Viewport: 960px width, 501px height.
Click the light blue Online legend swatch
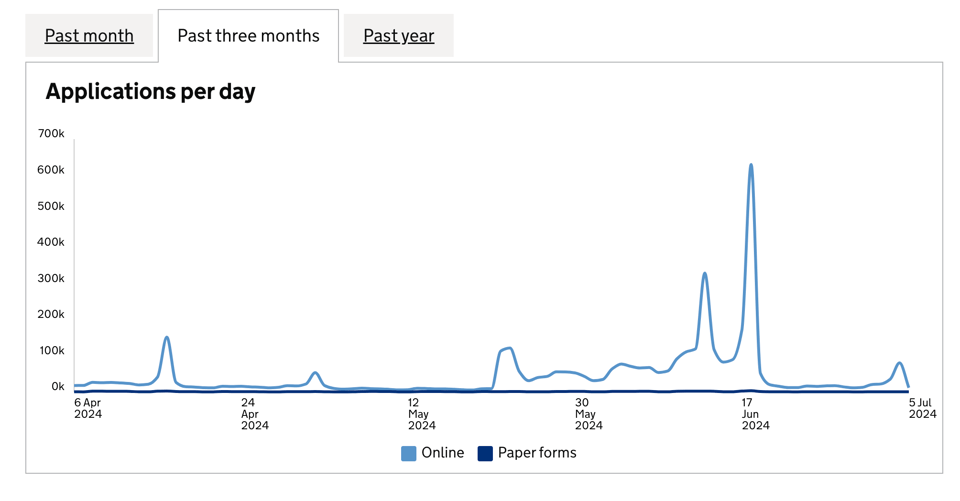409,453
